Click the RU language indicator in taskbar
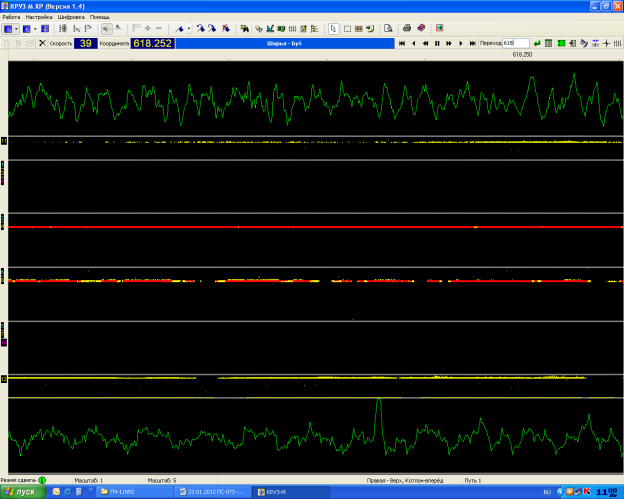This screenshot has height=499, width=624. pyautogui.click(x=546, y=492)
